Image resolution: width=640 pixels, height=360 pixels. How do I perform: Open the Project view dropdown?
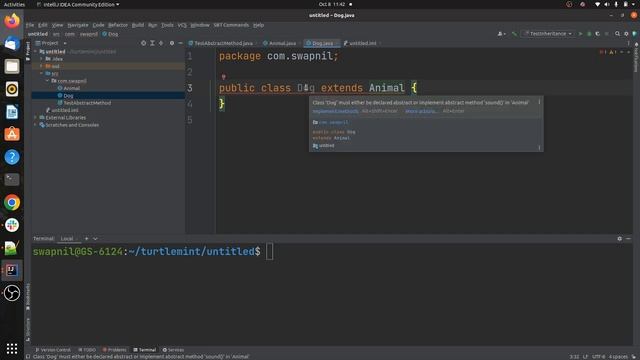(51, 43)
